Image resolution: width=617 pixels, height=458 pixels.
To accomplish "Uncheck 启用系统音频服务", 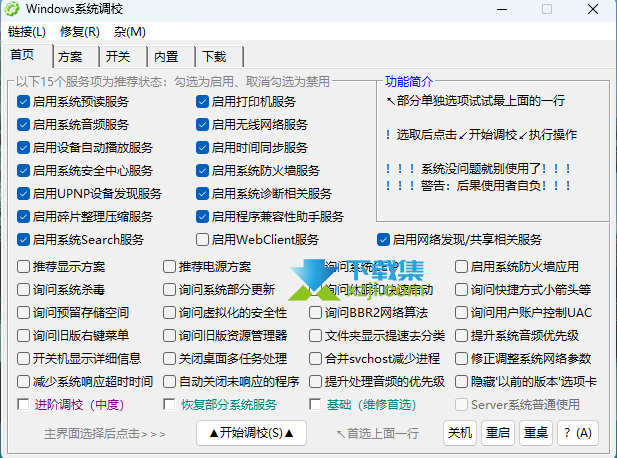I will click(23, 125).
